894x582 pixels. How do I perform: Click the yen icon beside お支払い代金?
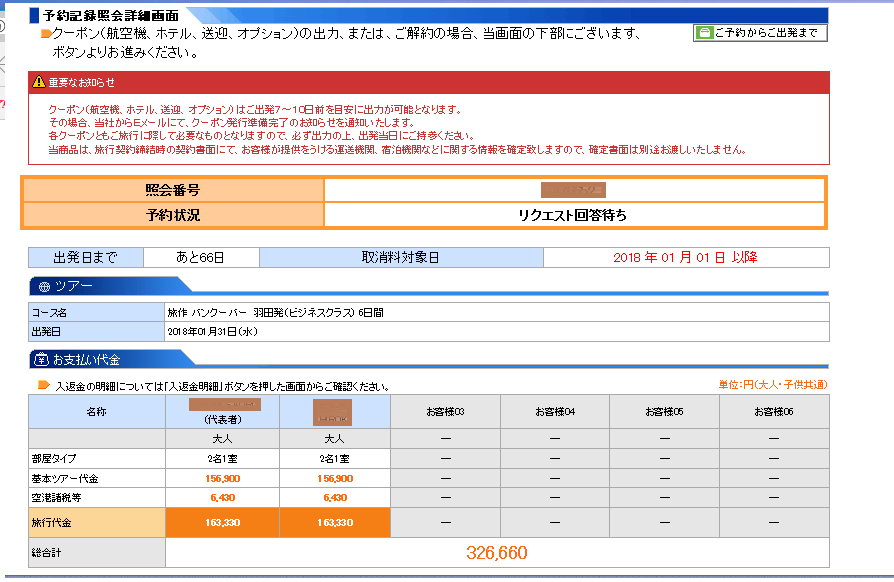coord(41,360)
